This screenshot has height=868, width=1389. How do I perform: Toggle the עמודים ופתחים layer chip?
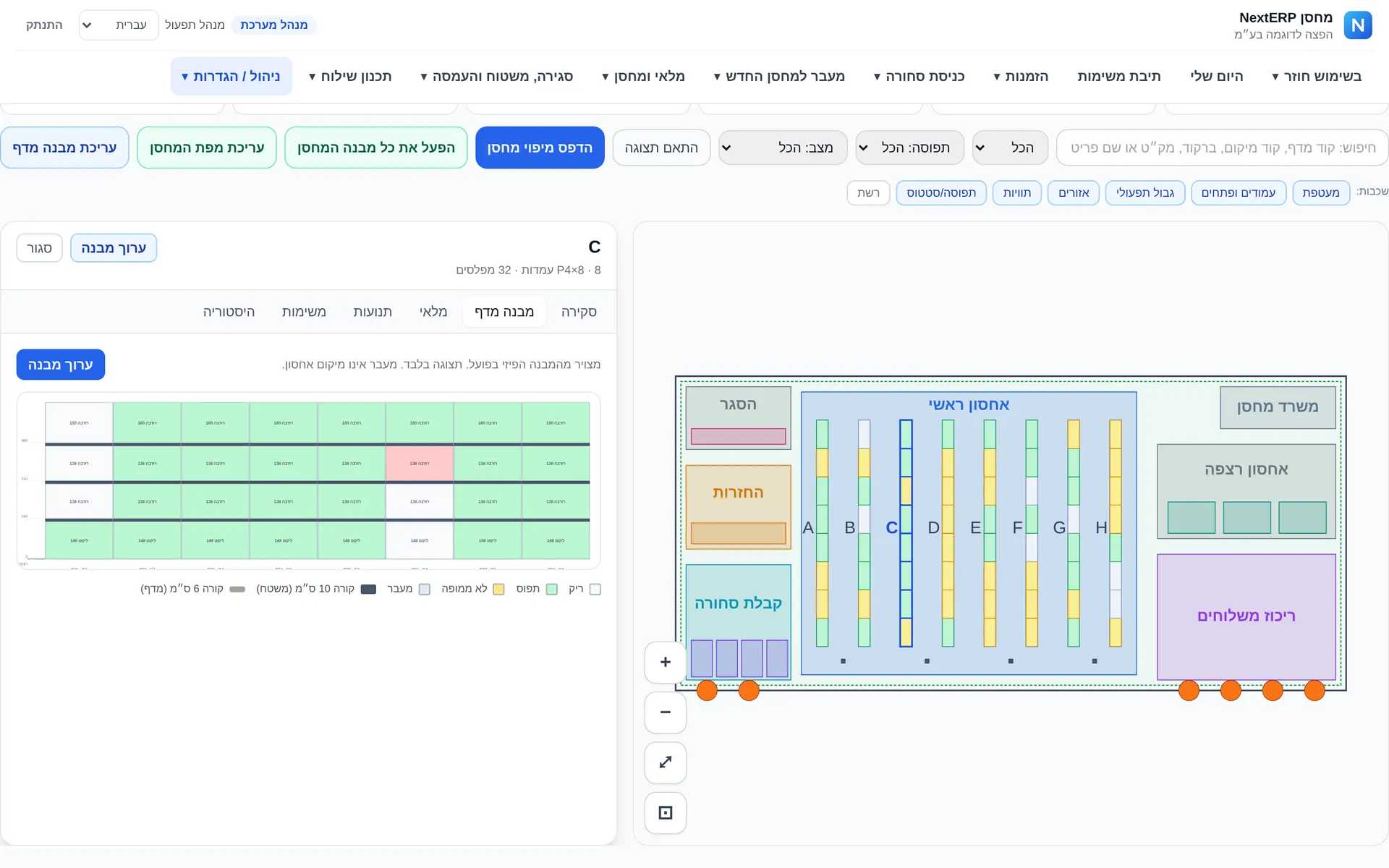click(x=1239, y=192)
